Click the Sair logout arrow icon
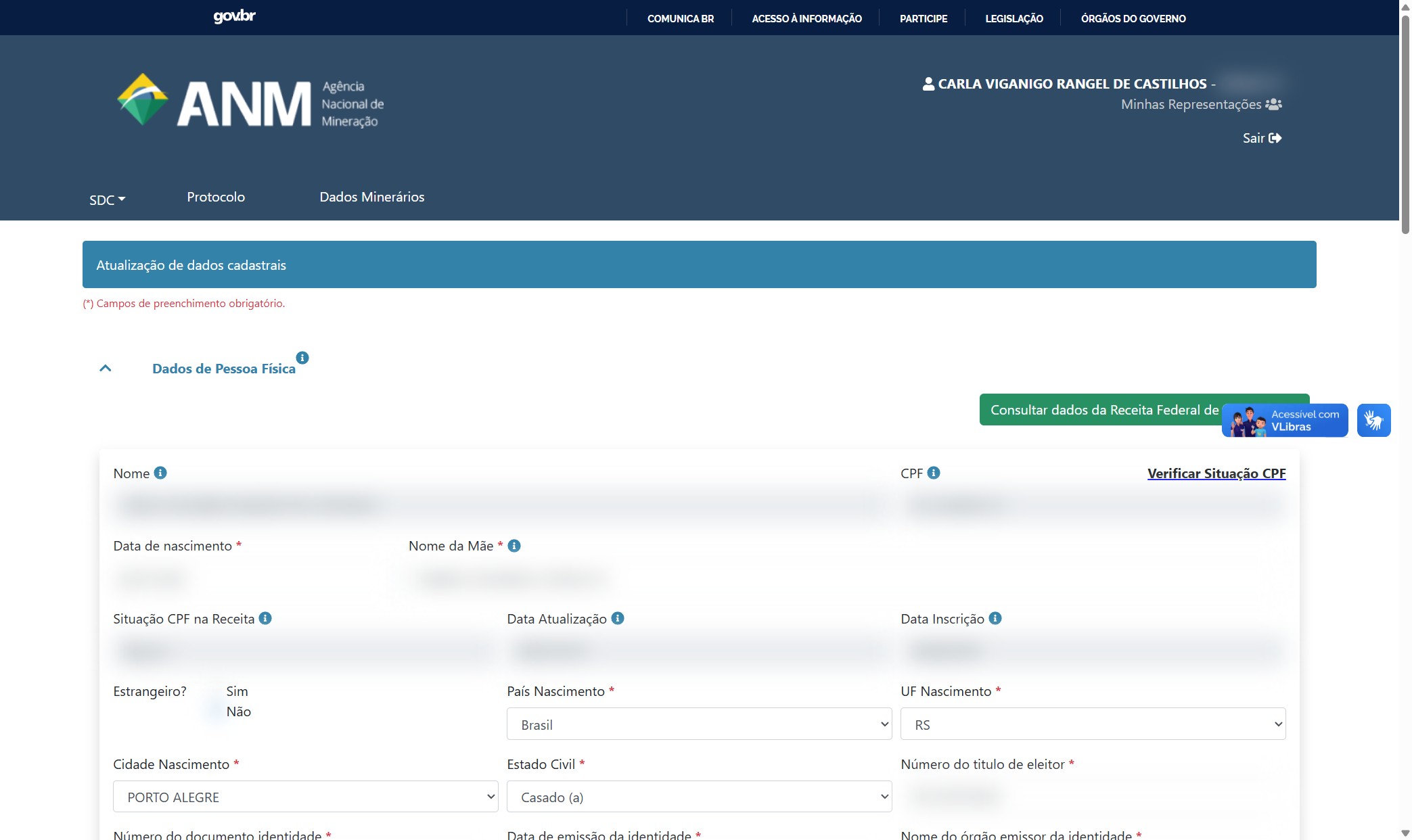This screenshot has width=1412, height=840. [1275, 138]
